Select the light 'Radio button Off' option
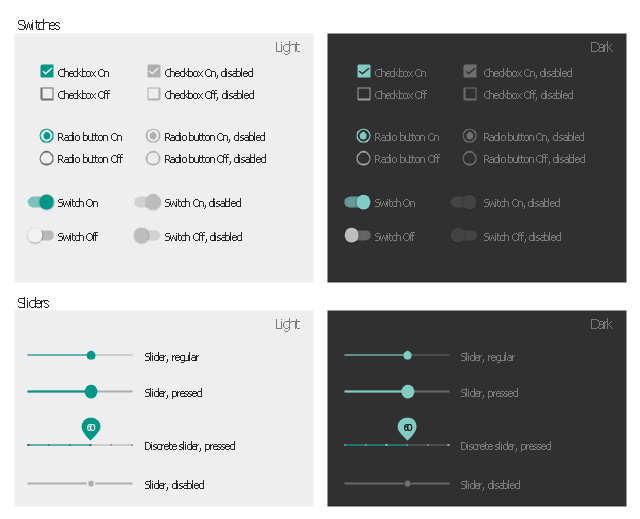 [47, 158]
